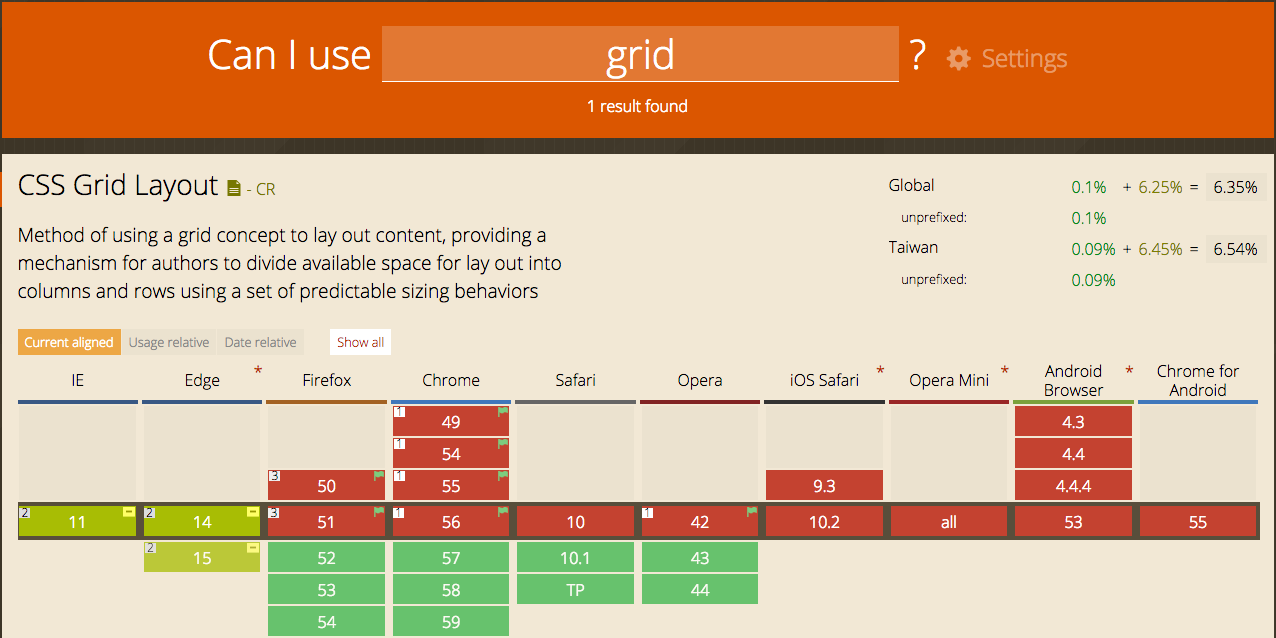Click the Chrome 57 support cell

click(451, 558)
